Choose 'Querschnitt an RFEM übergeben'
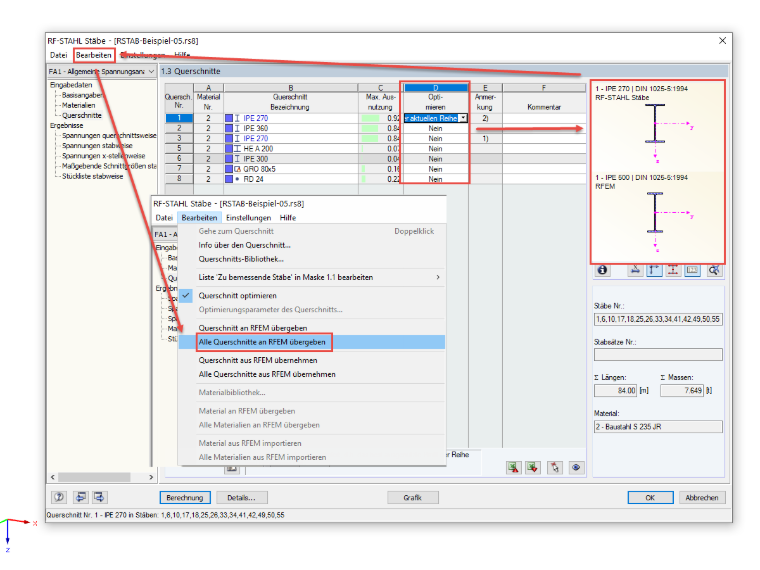Image resolution: width=760 pixels, height=570 pixels. (x=253, y=328)
